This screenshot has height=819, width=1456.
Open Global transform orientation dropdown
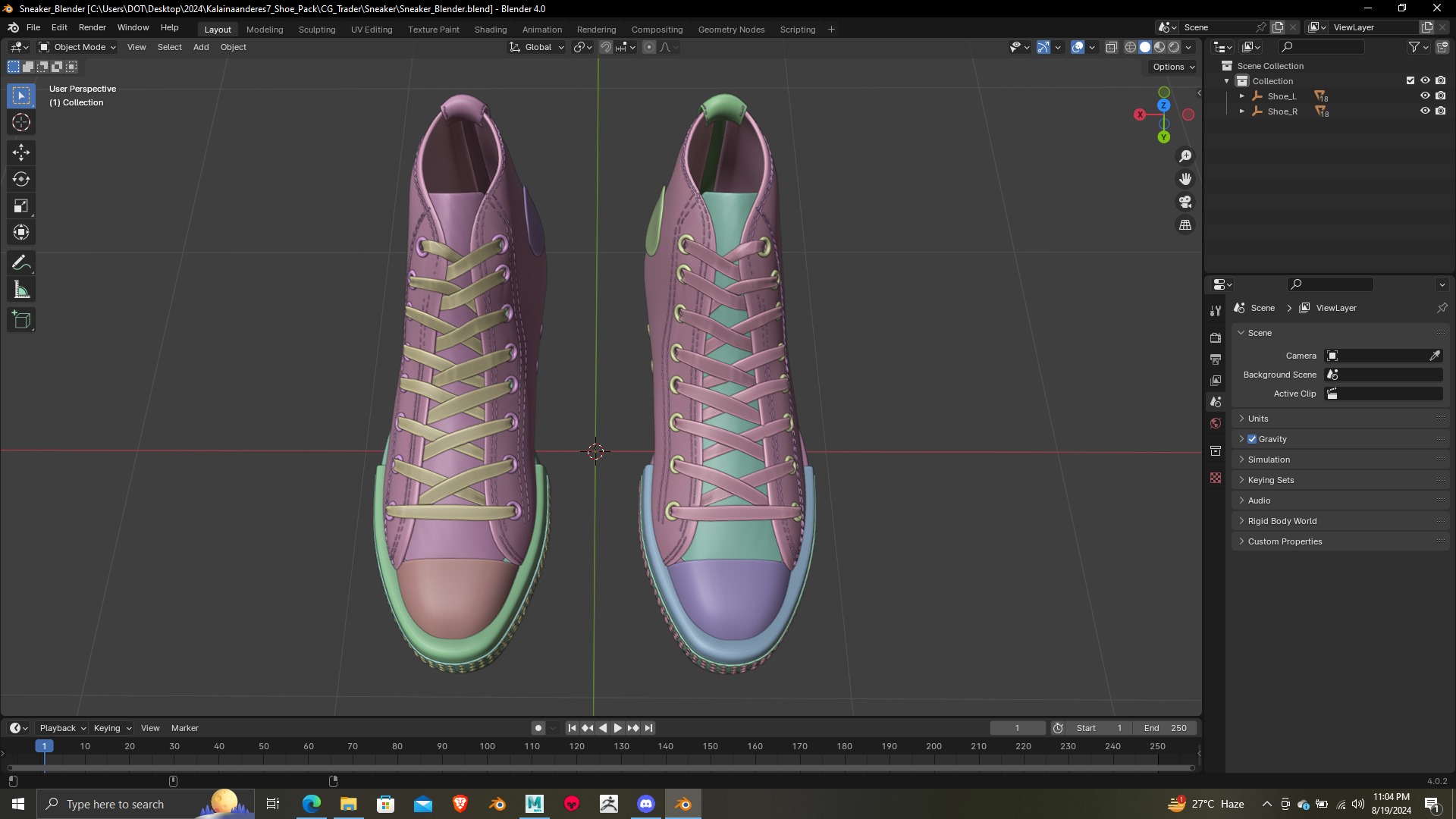point(537,47)
